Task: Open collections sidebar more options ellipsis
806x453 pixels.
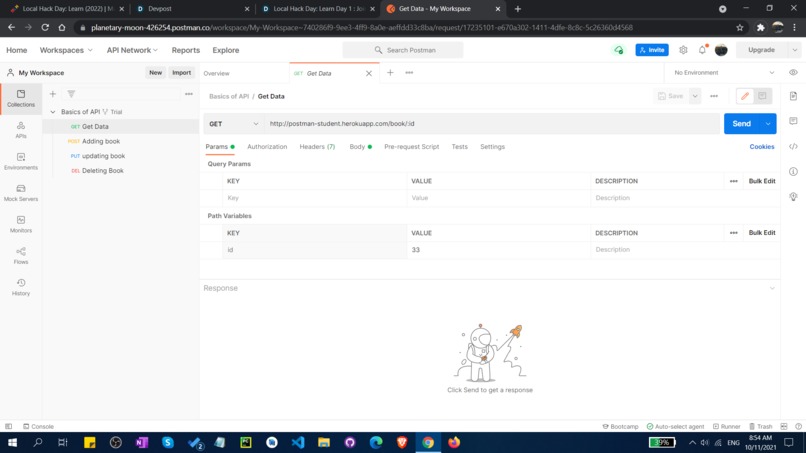Action: [189, 94]
